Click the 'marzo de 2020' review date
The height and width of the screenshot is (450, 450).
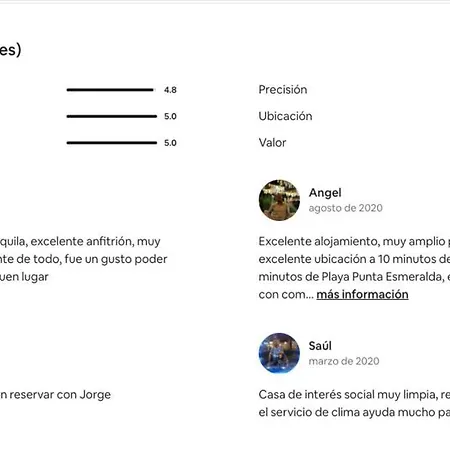point(344,361)
